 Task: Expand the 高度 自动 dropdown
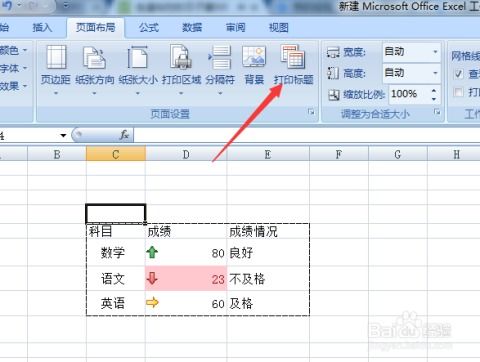point(435,73)
